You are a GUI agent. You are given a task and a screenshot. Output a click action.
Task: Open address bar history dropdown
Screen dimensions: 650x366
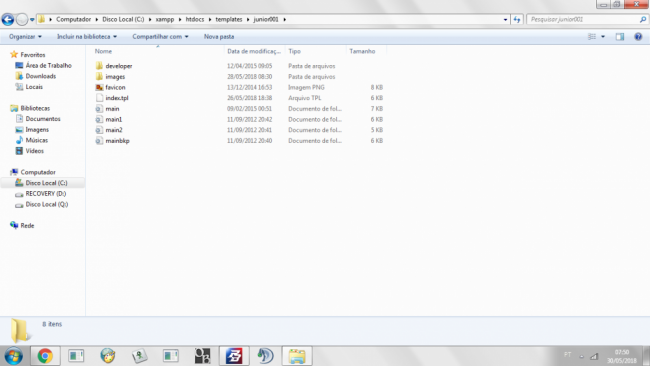pyautogui.click(x=505, y=19)
